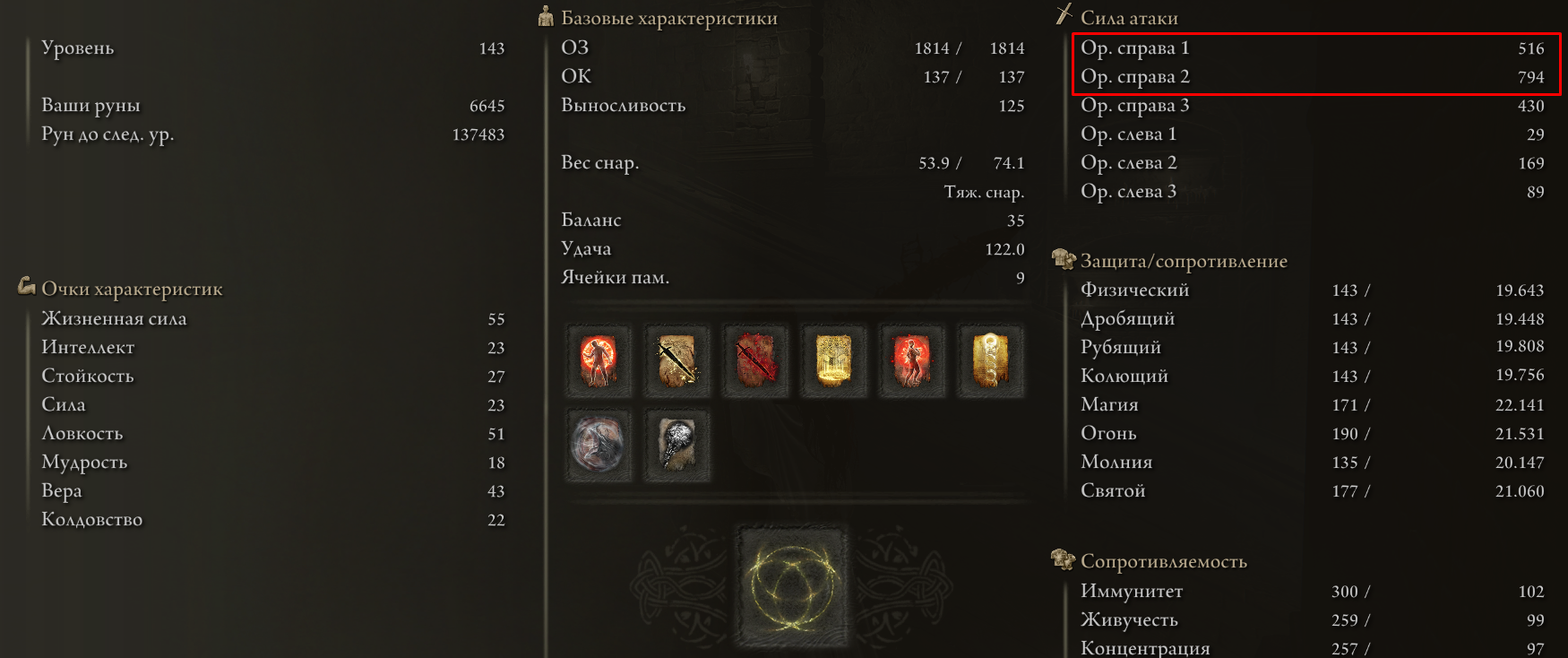Select the swirling grey round orb icon
The height and width of the screenshot is (658, 1568).
[599, 446]
